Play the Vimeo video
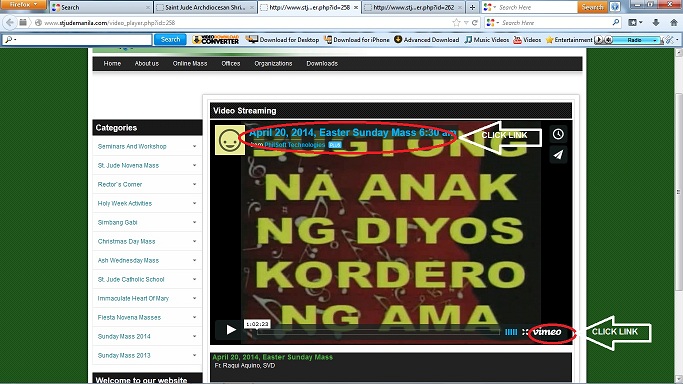683x384 pixels. coord(230,330)
